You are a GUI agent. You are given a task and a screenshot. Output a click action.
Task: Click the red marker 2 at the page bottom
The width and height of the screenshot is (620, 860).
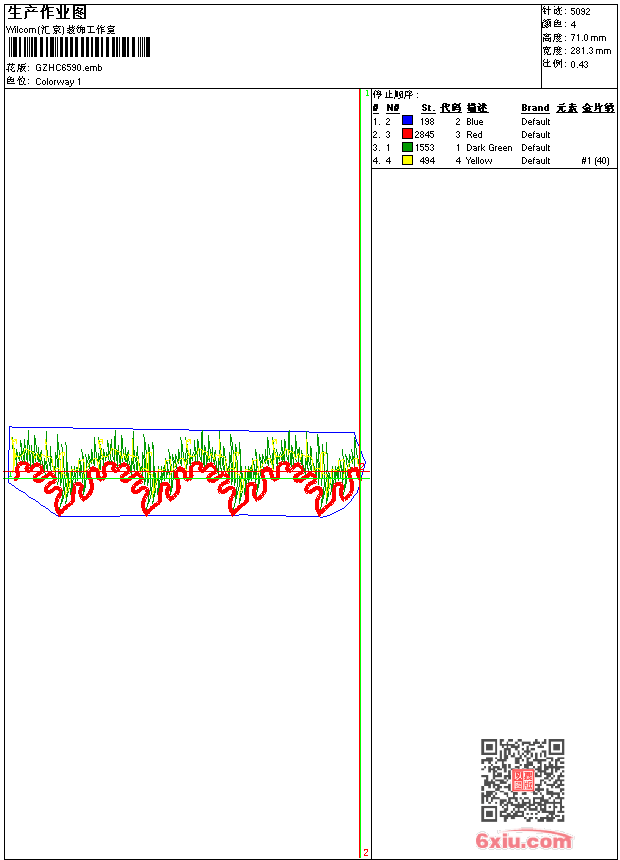(366, 852)
